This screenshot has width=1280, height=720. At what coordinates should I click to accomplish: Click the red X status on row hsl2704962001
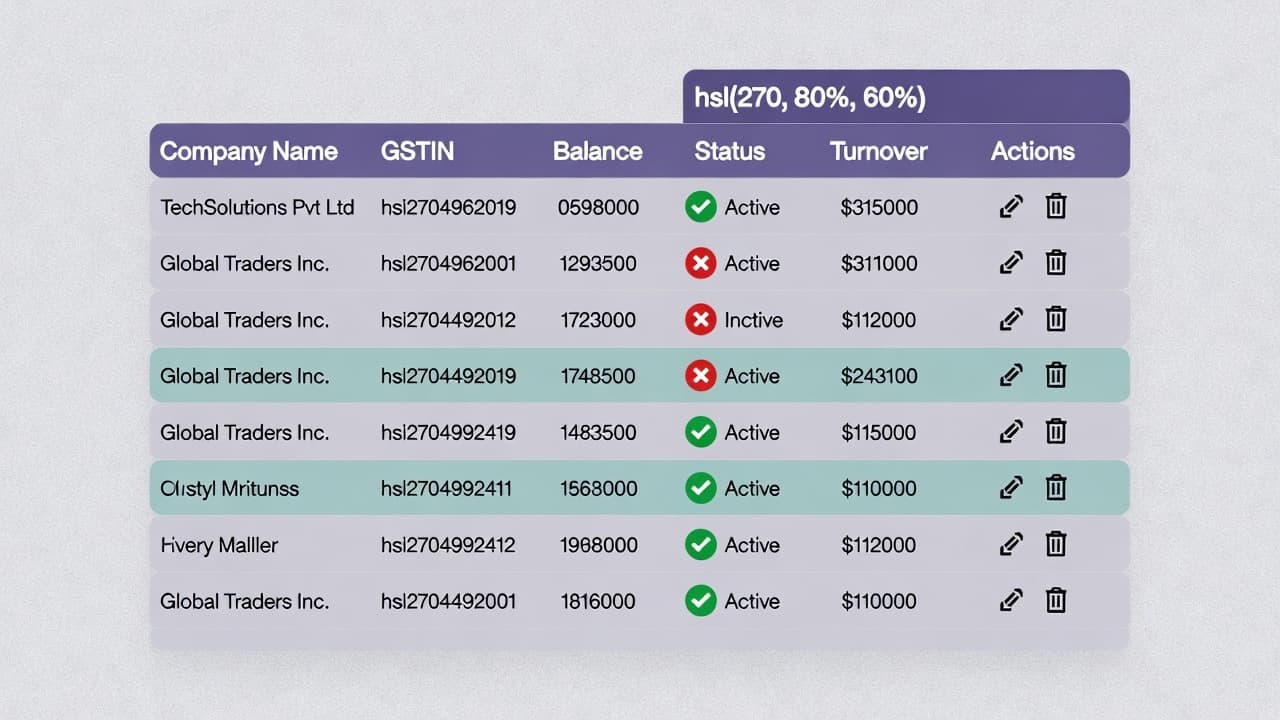(x=701, y=263)
